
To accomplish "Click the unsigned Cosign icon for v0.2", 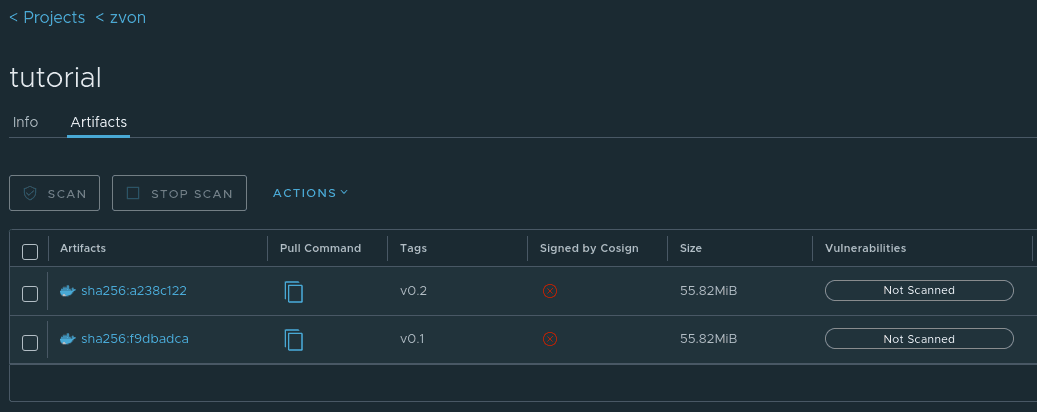I will coord(549,291).
